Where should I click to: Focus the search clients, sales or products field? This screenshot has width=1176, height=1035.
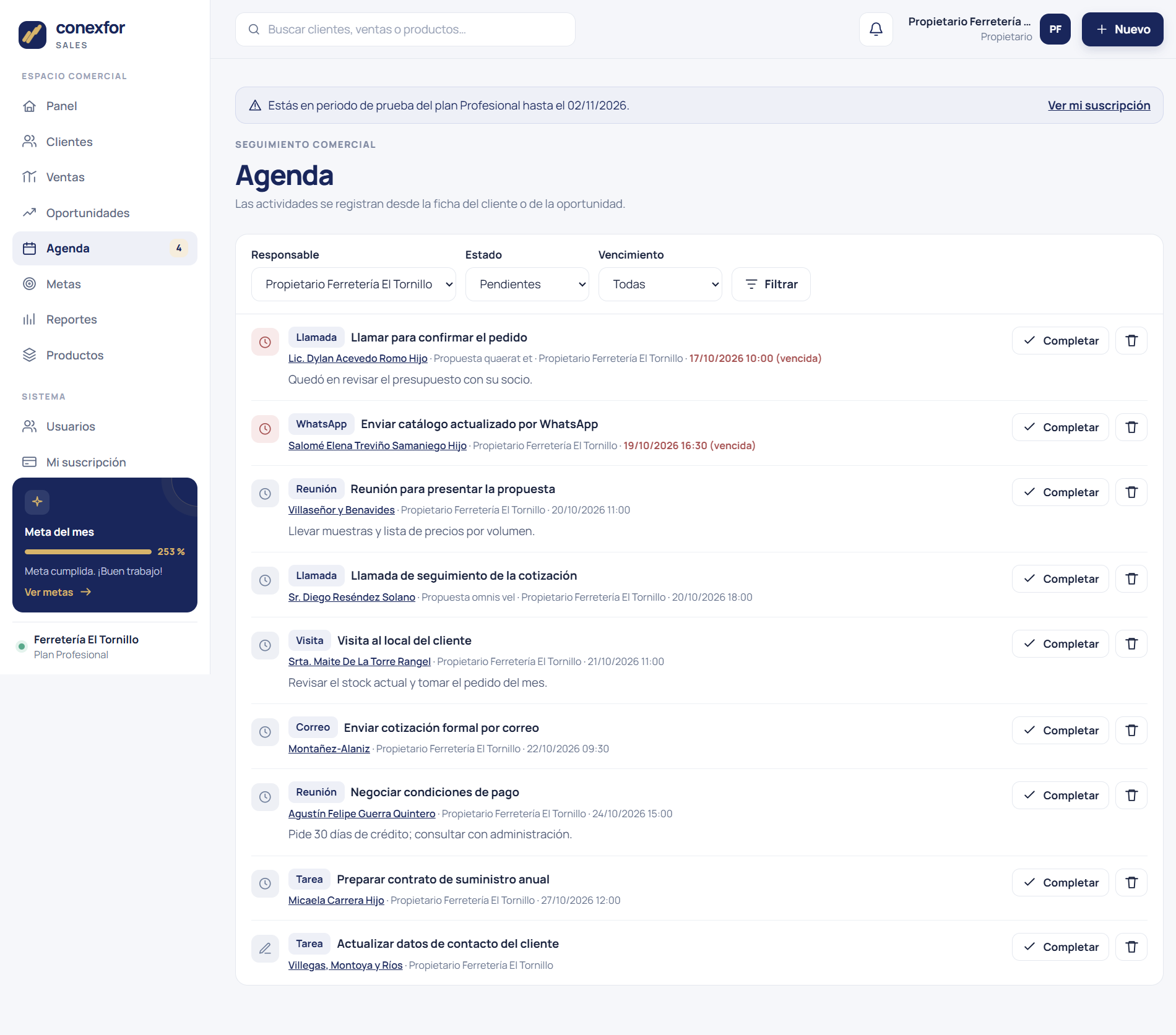[x=405, y=30]
